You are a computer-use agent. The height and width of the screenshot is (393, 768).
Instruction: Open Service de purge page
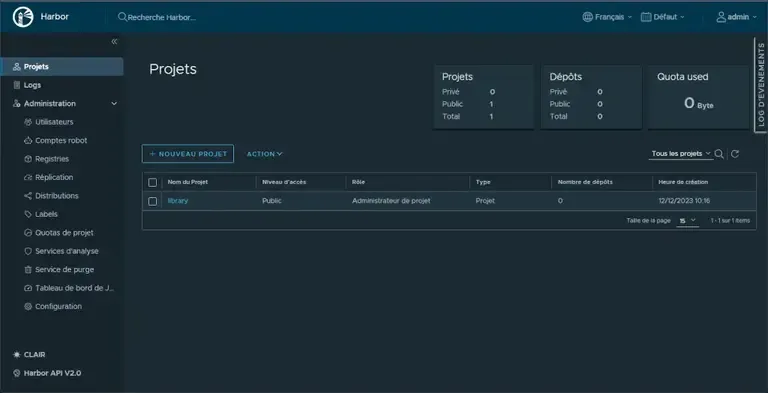(x=65, y=270)
